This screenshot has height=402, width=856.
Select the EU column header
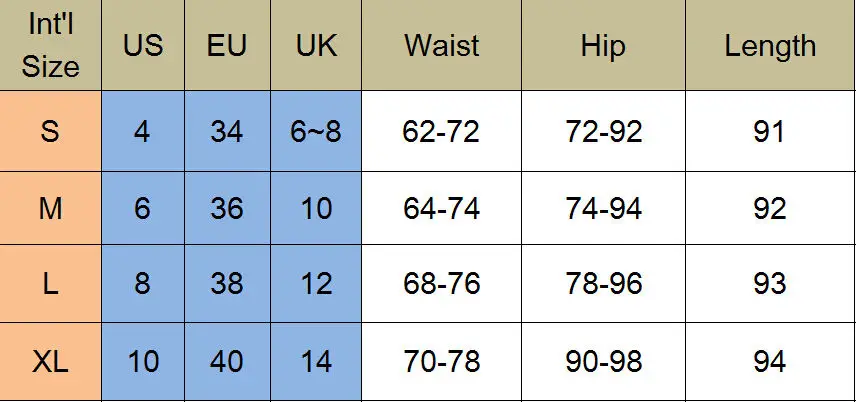click(x=227, y=45)
